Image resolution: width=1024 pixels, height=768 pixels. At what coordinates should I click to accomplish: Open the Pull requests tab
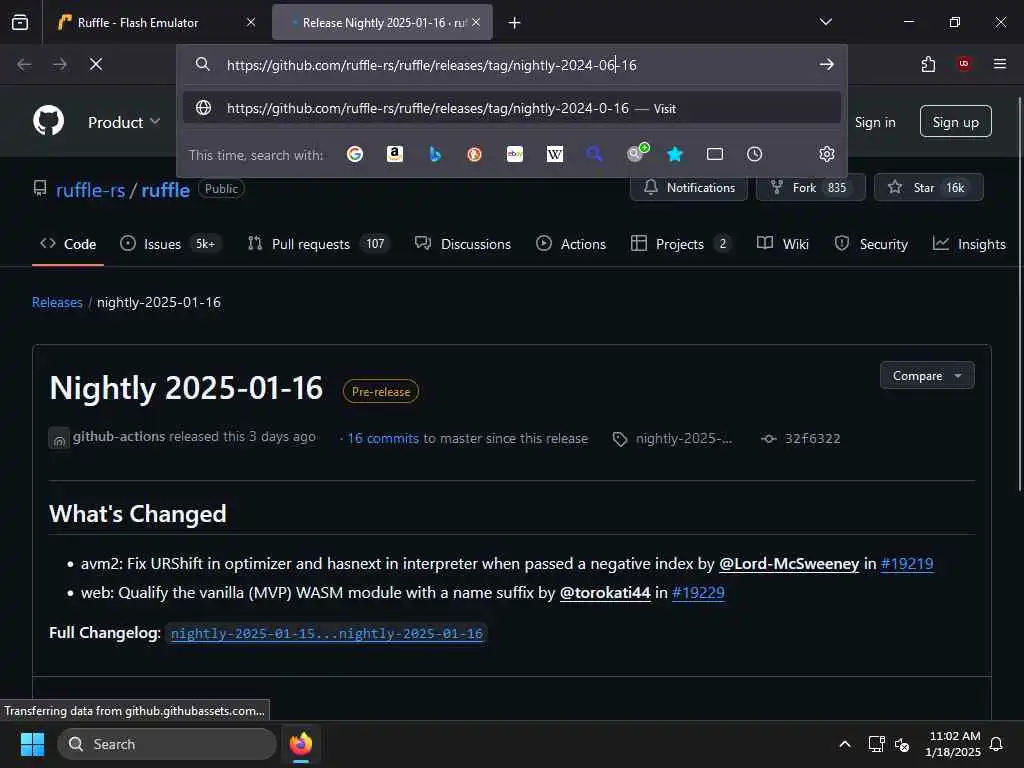point(319,244)
